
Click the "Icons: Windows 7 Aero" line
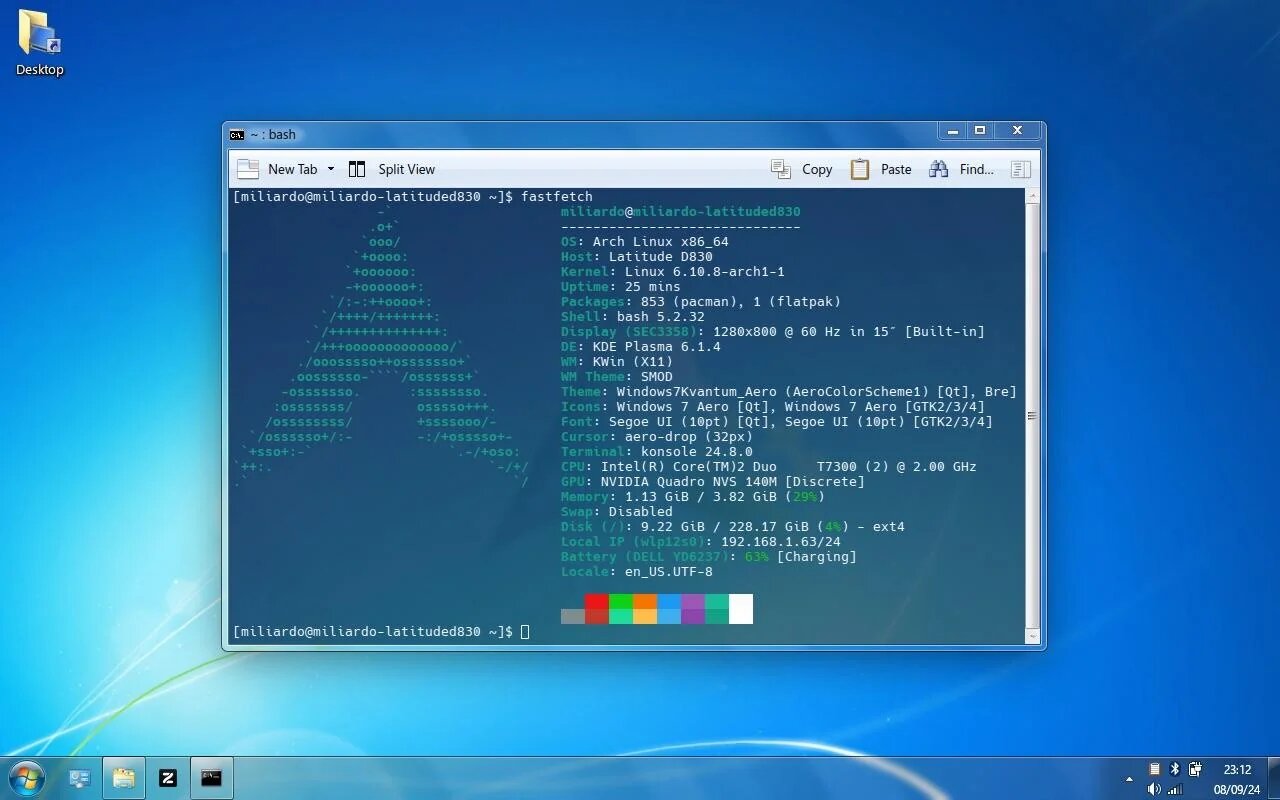point(773,406)
